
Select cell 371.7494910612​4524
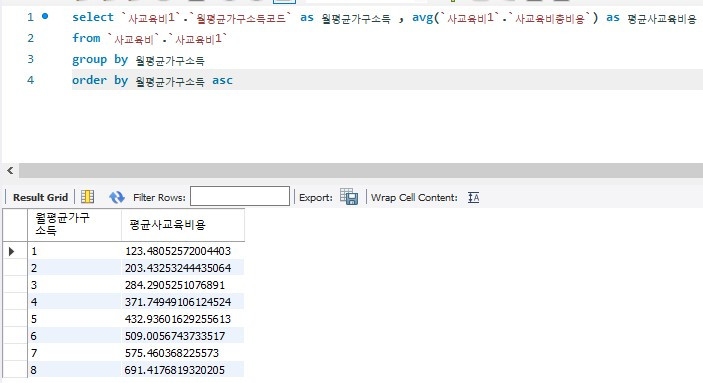pos(183,302)
